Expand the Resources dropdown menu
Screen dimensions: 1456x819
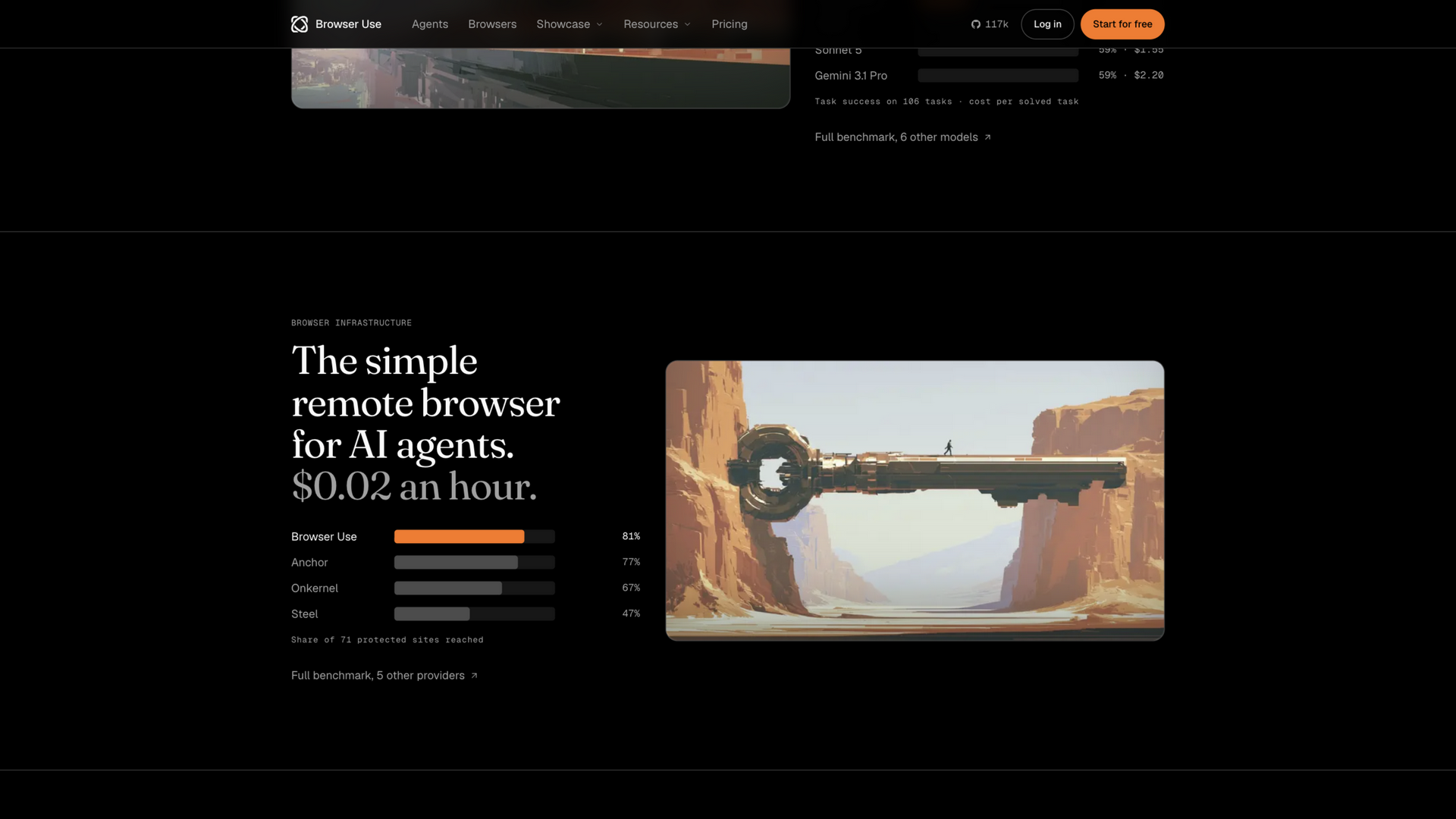point(657,24)
